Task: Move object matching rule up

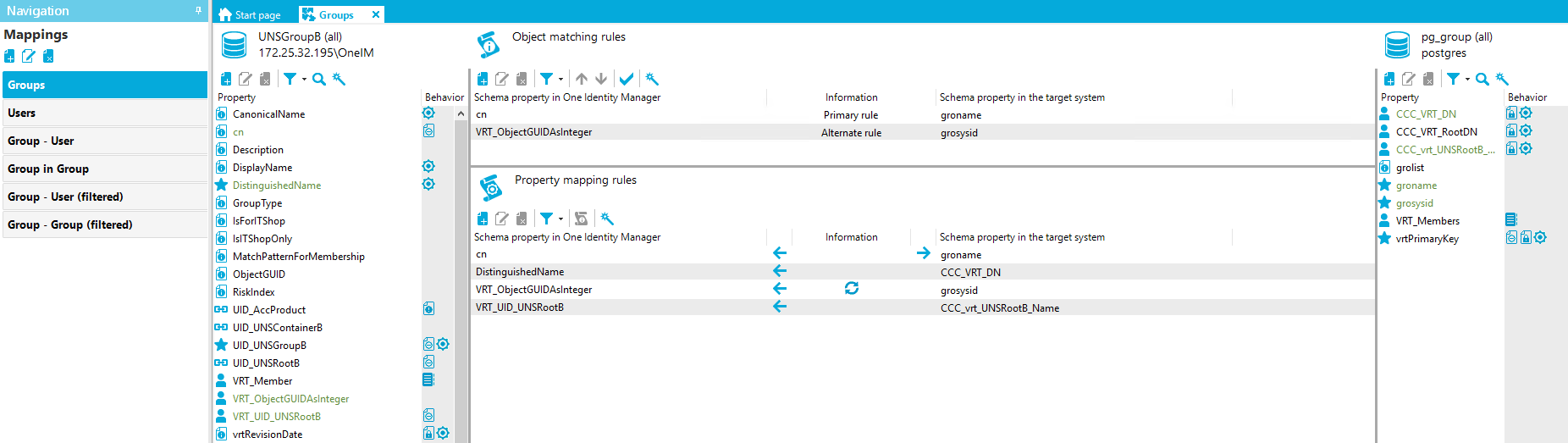Action: click(x=582, y=79)
